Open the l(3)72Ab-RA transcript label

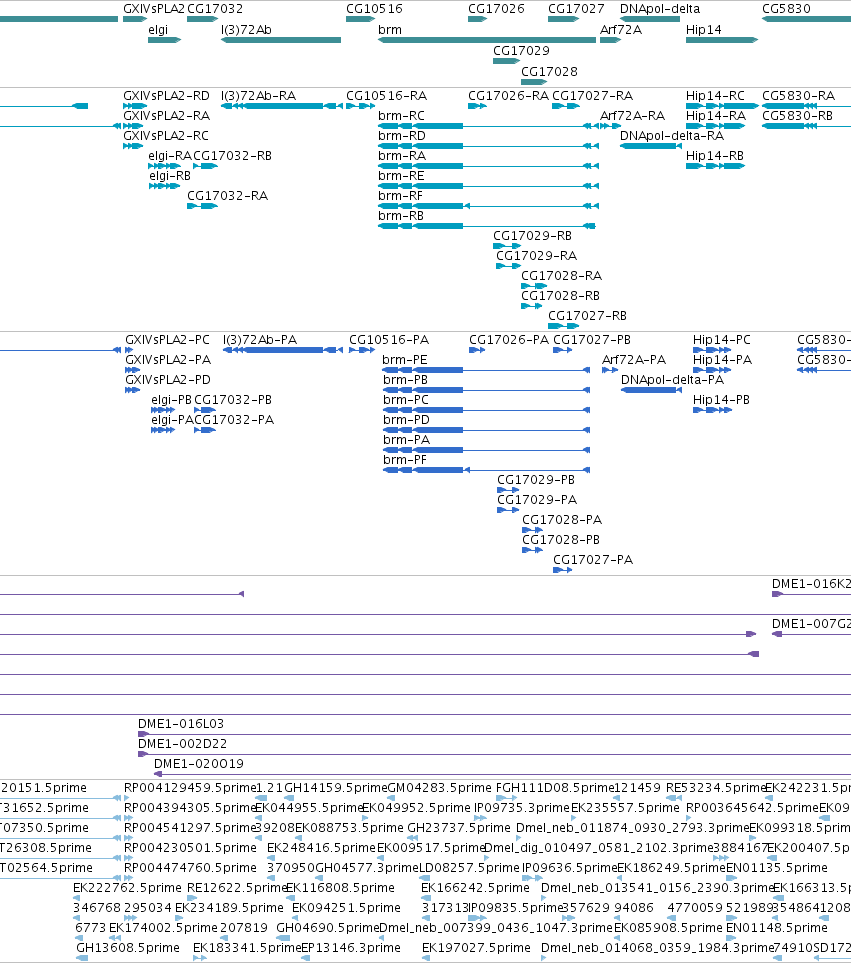[258, 96]
